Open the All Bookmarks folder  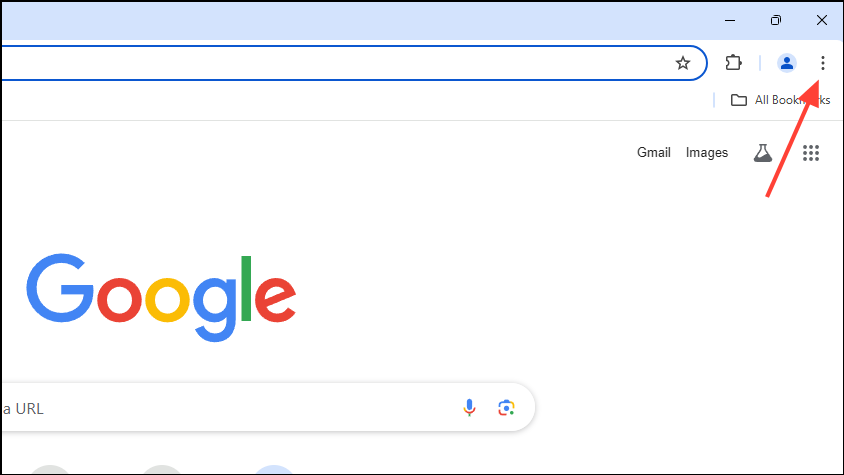tap(780, 99)
